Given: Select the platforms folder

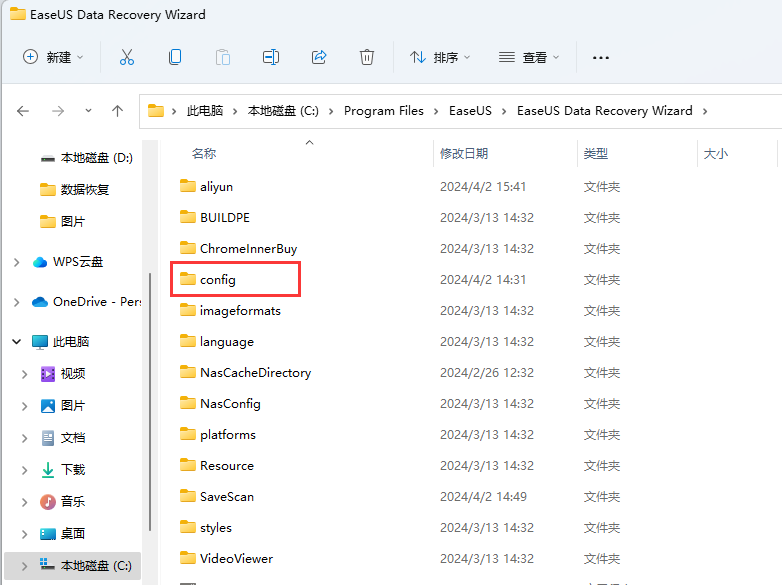Looking at the screenshot, I should [227, 434].
